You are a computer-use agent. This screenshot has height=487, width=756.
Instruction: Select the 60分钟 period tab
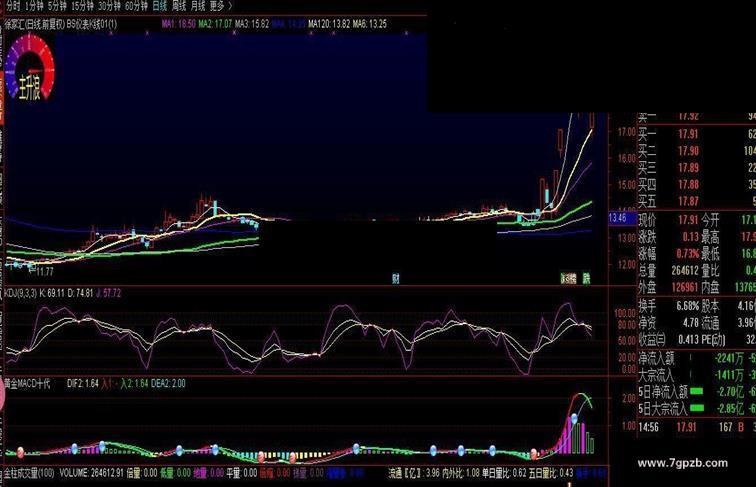[x=136, y=6]
